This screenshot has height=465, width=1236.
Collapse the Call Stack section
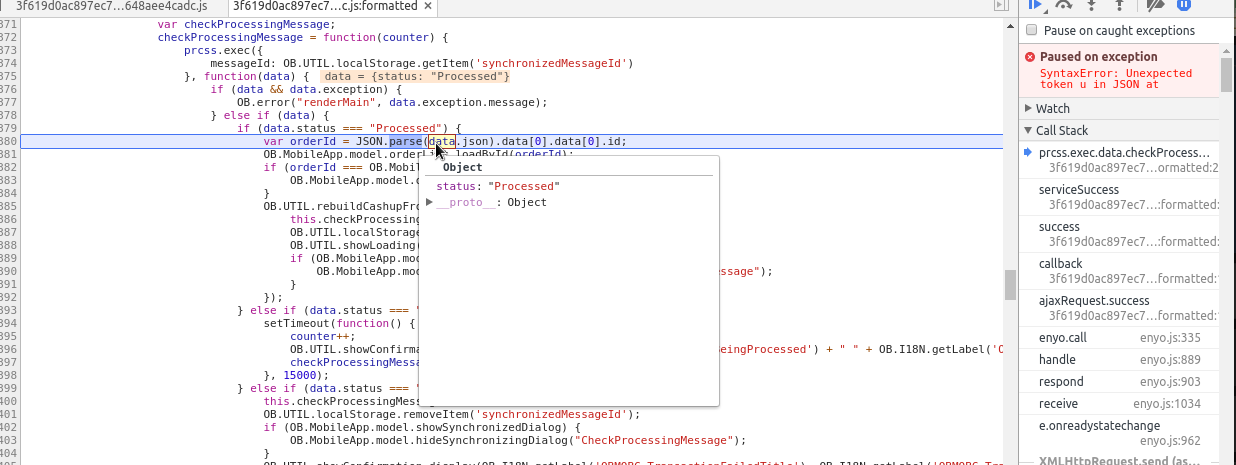click(1061, 130)
